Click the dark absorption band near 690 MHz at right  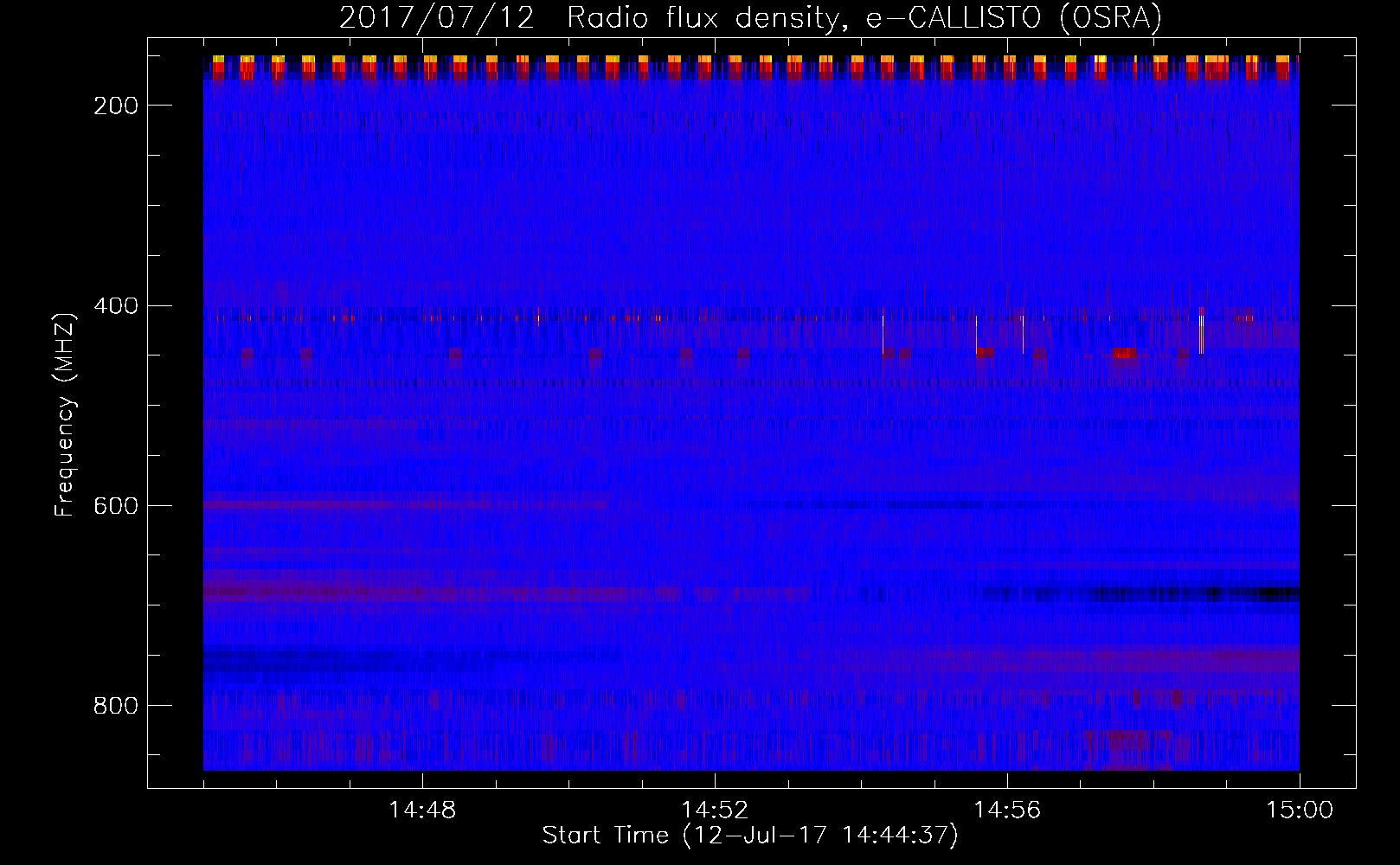coord(1198,593)
